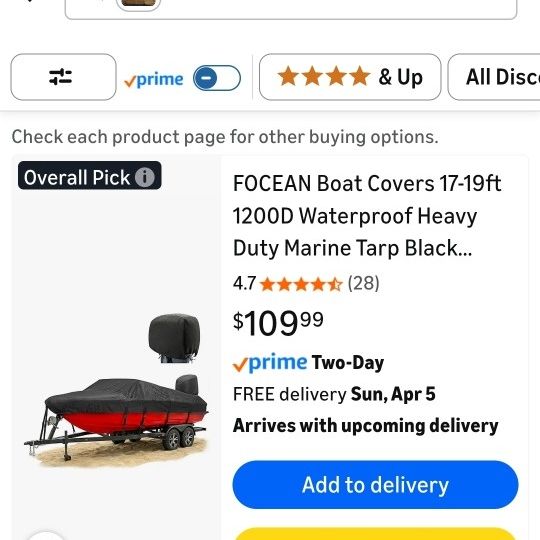
Task: Click the Overall Pick info icon
Action: (145, 177)
